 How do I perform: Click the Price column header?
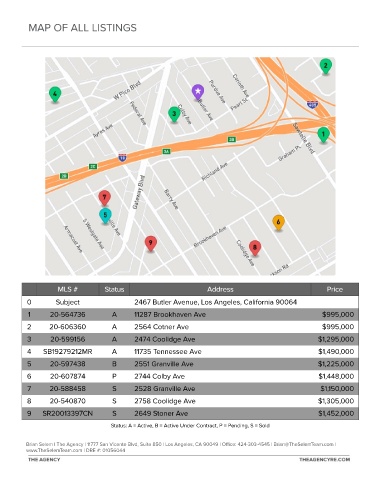[335, 289]
